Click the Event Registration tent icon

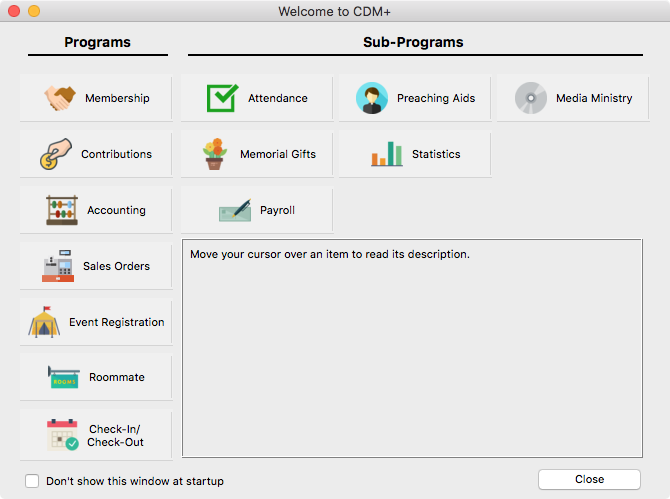(x=44, y=322)
